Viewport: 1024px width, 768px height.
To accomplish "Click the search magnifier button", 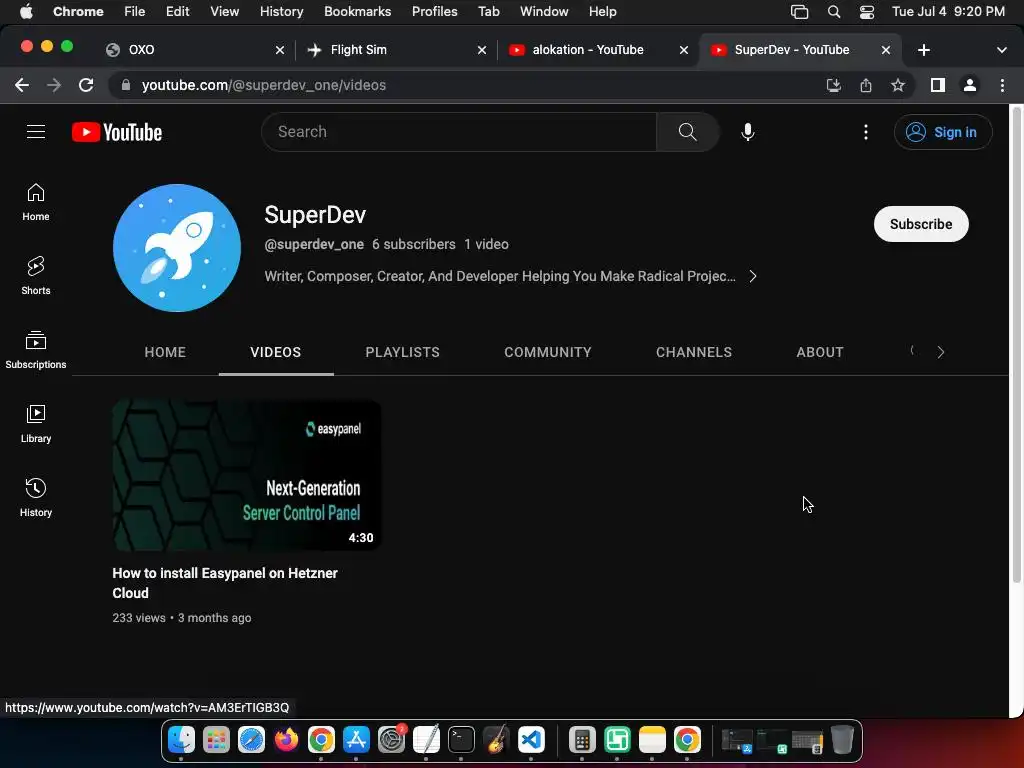I will pyautogui.click(x=688, y=132).
